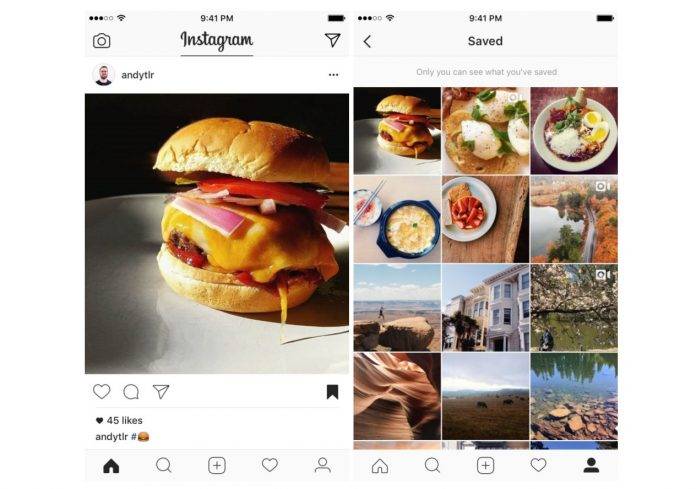Tap new post plus icon in left phone's bottom bar
696x489 pixels.
tap(217, 465)
